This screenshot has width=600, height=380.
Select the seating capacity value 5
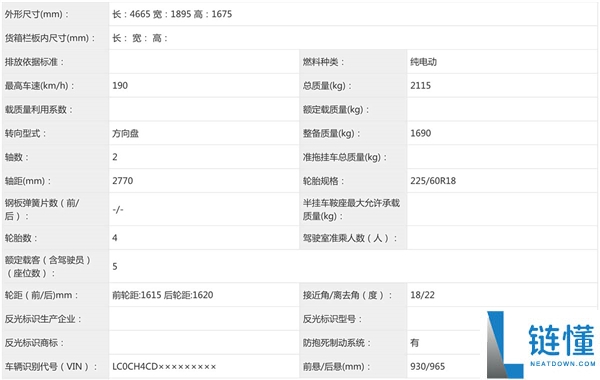point(115,266)
